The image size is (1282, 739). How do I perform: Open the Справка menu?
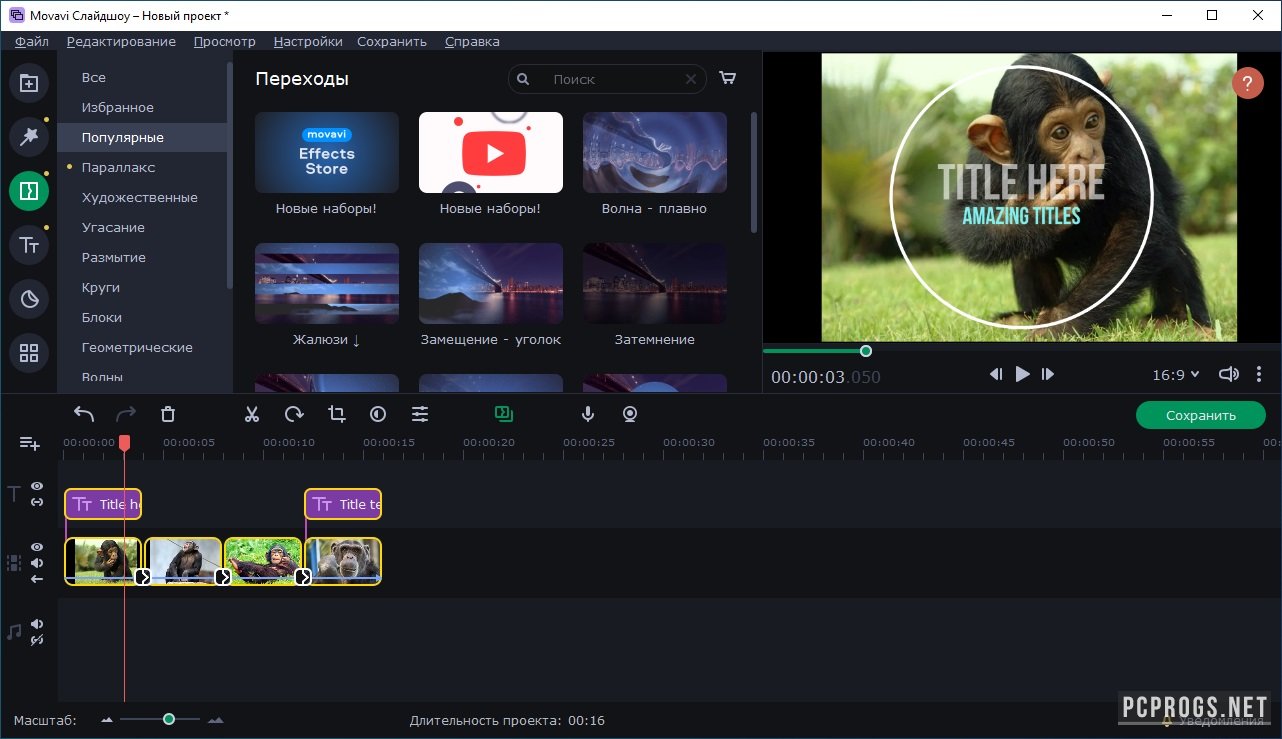point(472,41)
